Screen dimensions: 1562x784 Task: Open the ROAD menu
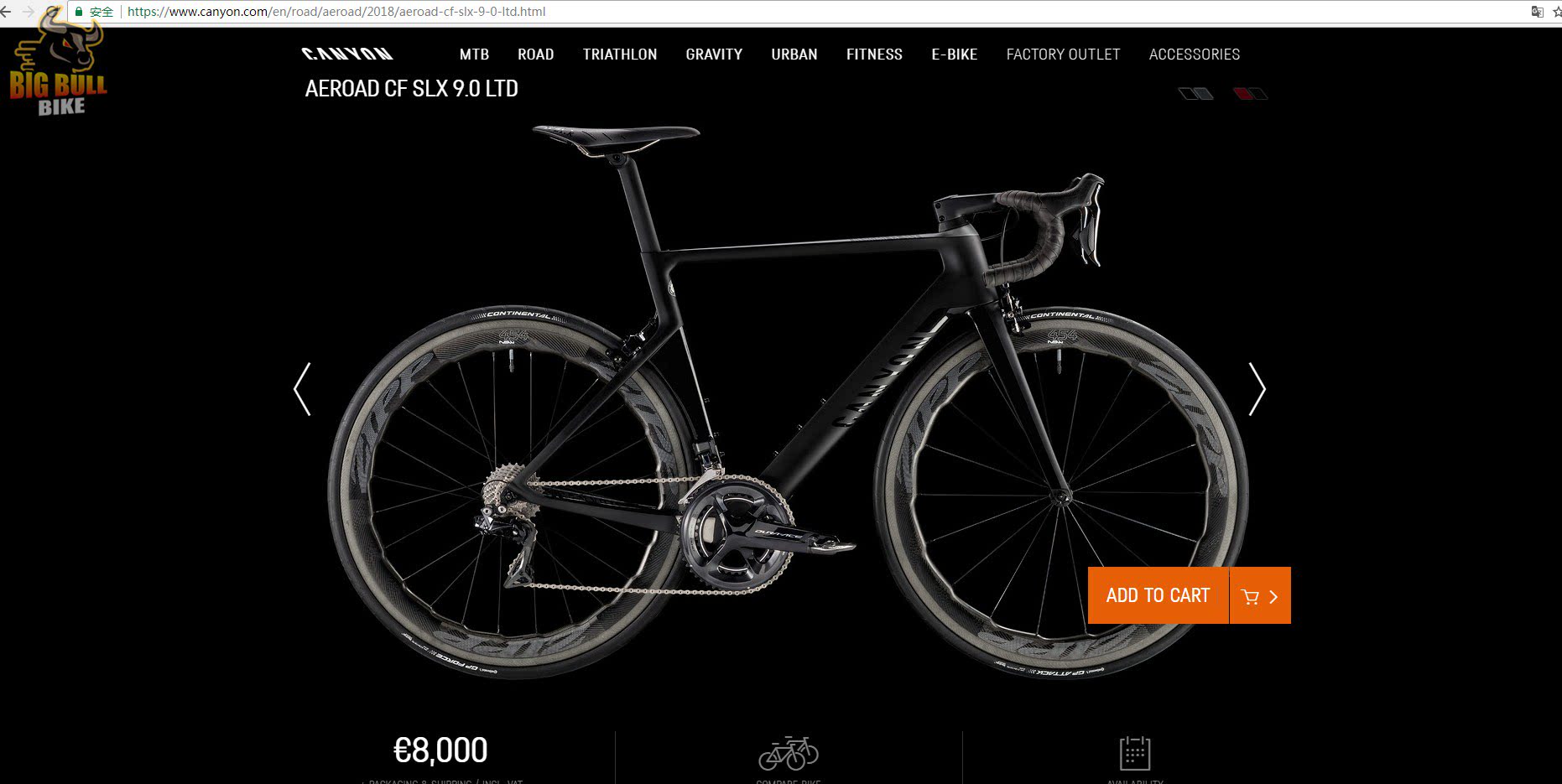click(x=535, y=55)
